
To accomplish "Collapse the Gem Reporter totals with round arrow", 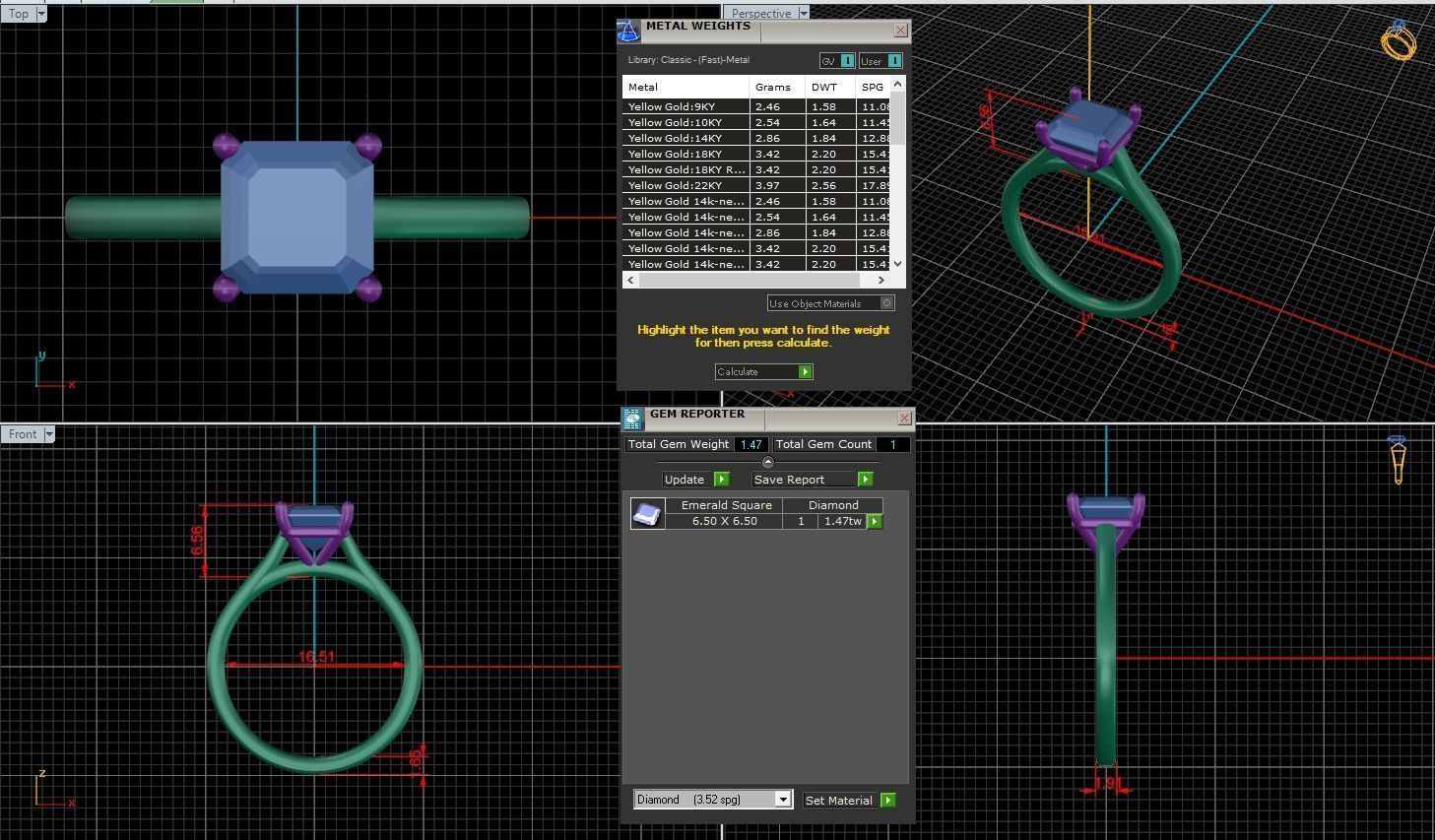I will (768, 462).
